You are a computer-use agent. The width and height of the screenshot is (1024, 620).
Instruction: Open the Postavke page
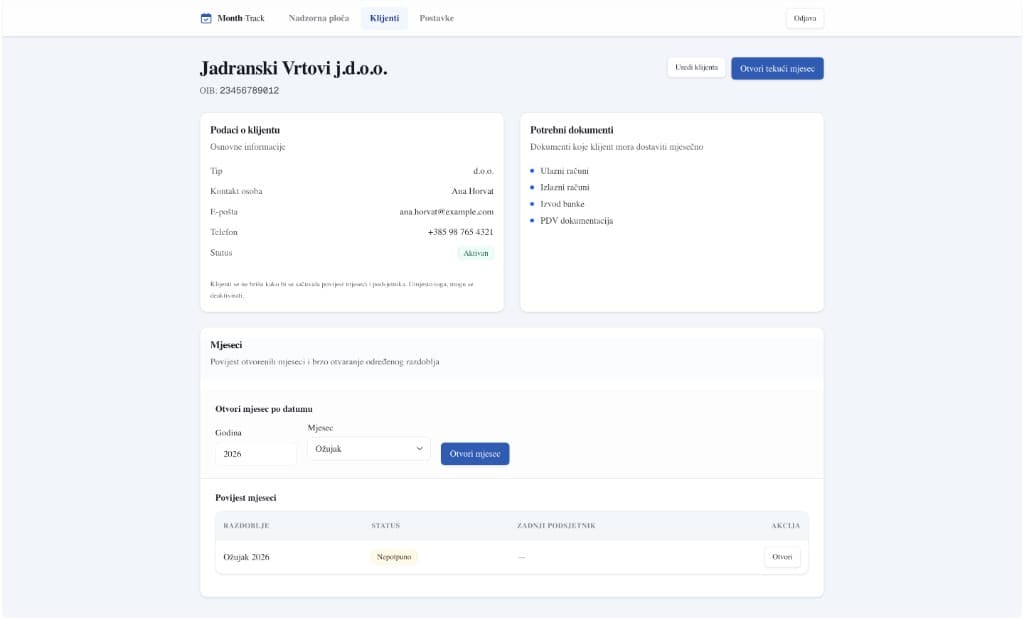pos(437,17)
